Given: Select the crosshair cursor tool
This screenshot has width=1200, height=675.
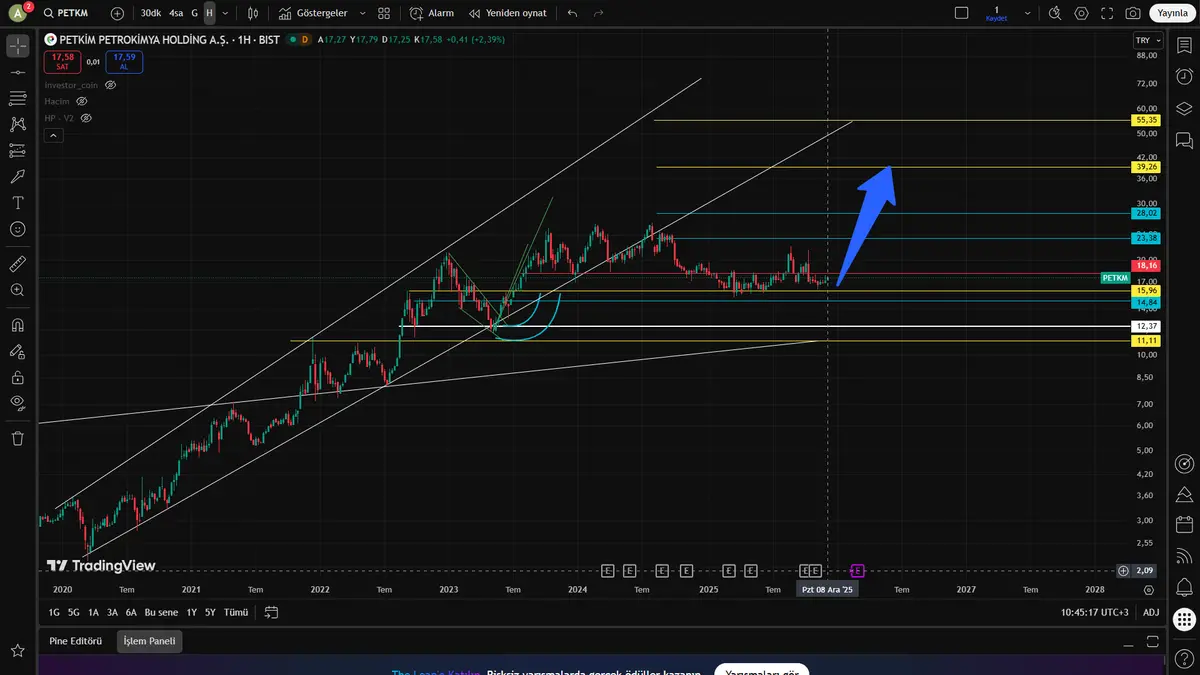Looking at the screenshot, I should click(17, 47).
